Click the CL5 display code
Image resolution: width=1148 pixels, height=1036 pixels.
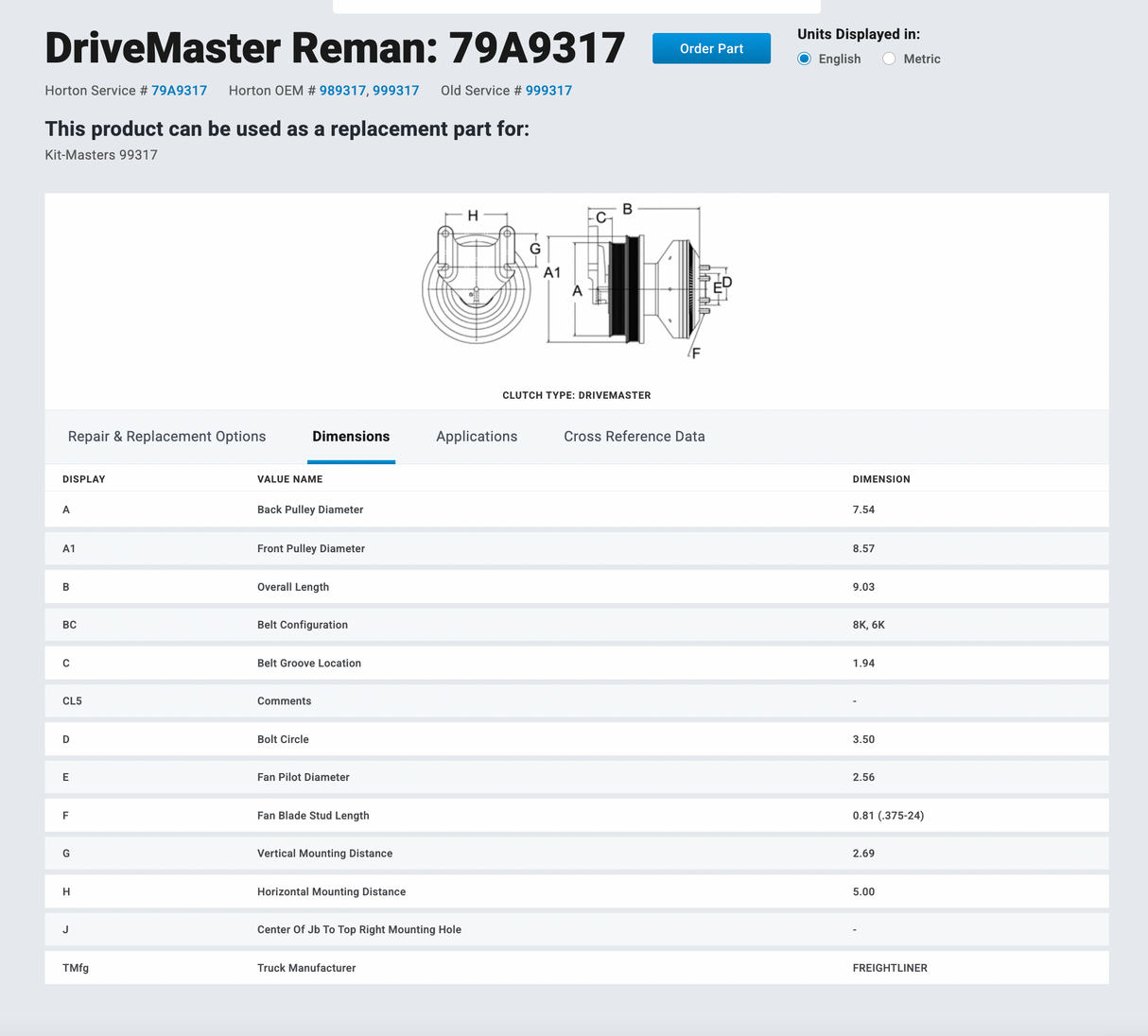(72, 701)
